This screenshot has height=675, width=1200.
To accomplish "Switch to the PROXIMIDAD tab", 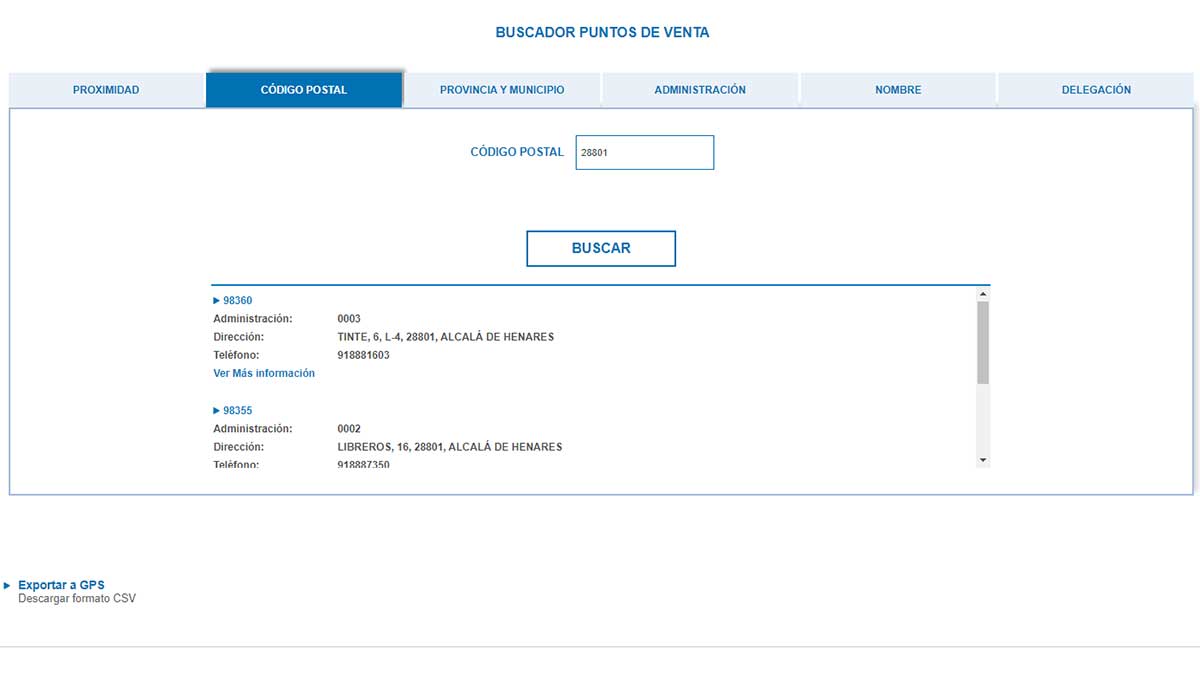I will 106,90.
